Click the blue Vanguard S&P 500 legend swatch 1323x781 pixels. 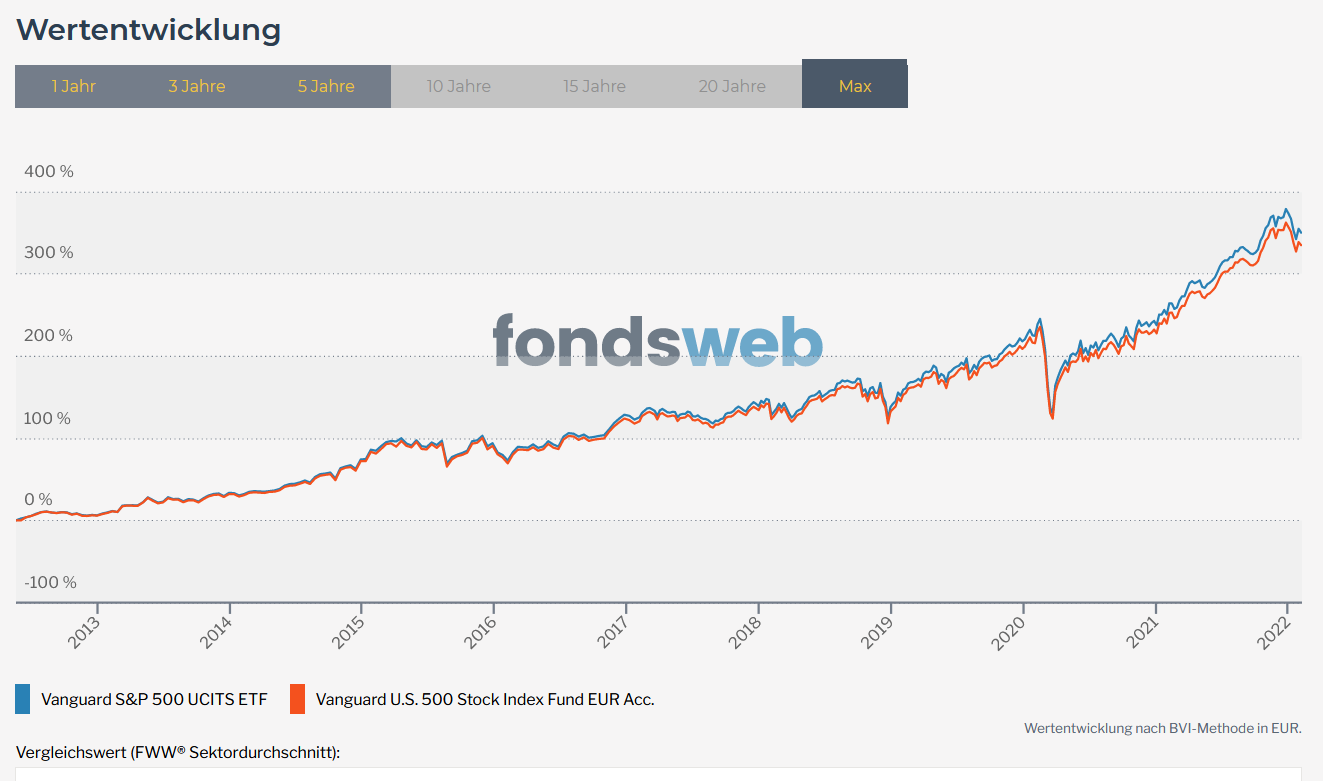tap(22, 699)
